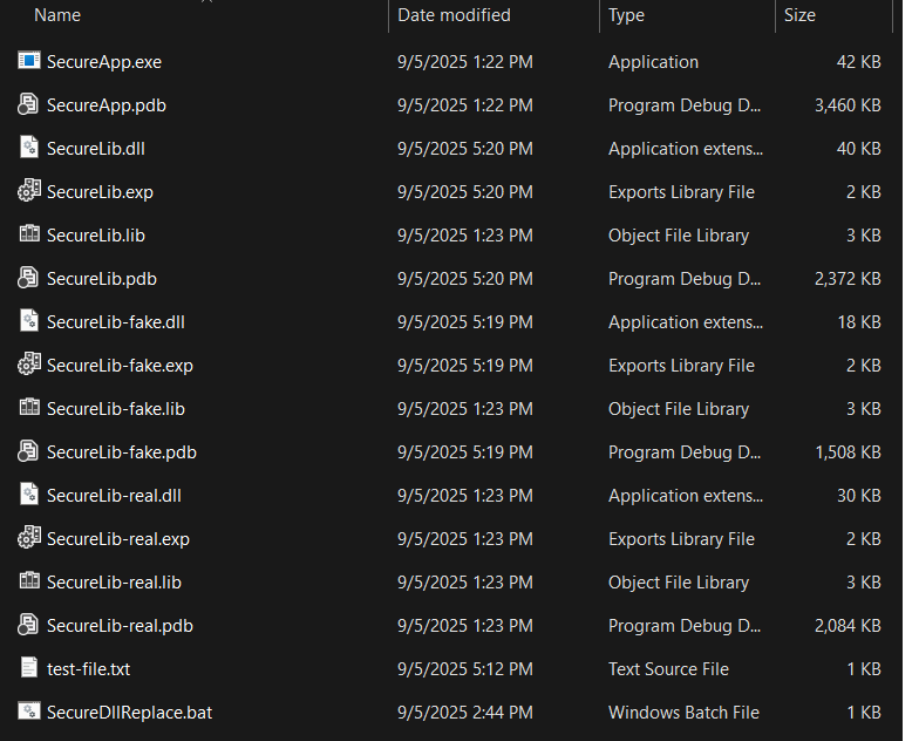903x741 pixels.
Task: Select the SecureLib-real.pdb debug file icon
Action: [27, 625]
